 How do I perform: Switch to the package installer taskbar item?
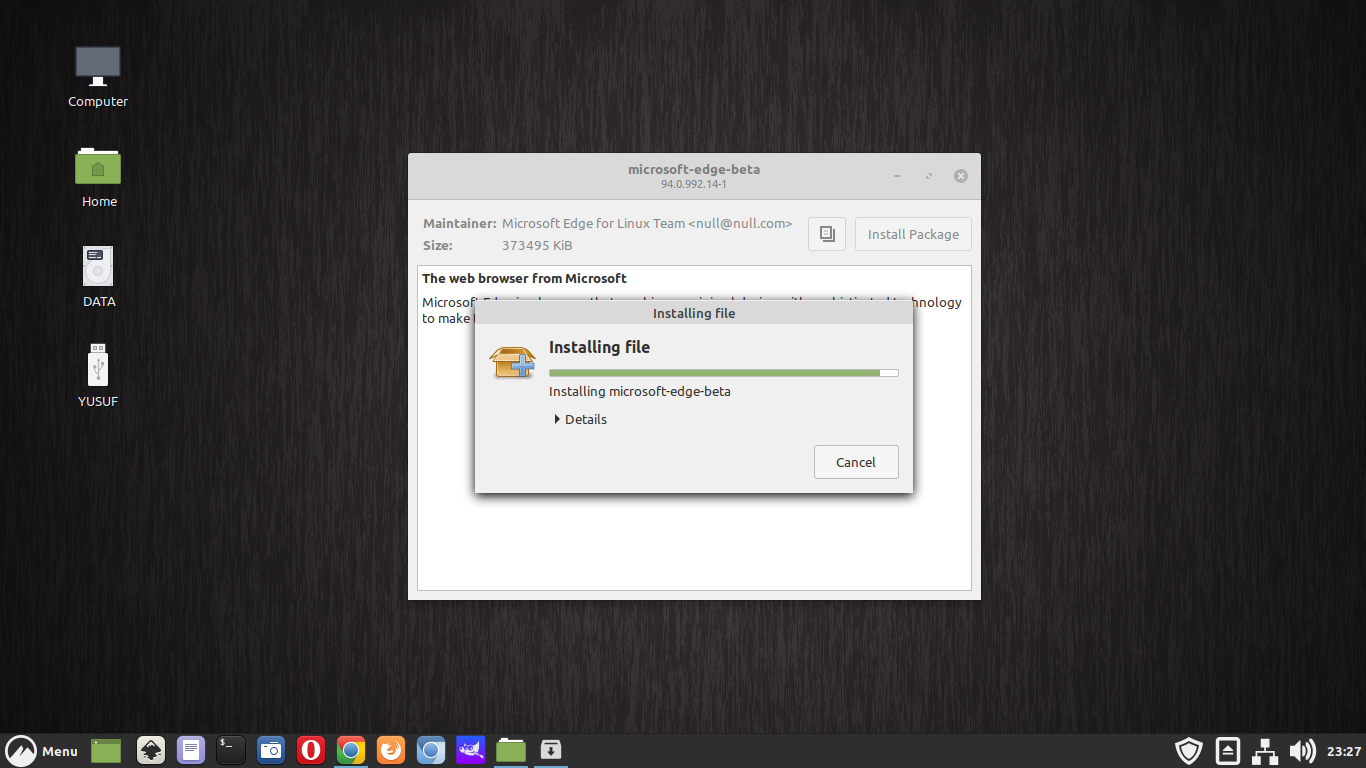coord(550,750)
